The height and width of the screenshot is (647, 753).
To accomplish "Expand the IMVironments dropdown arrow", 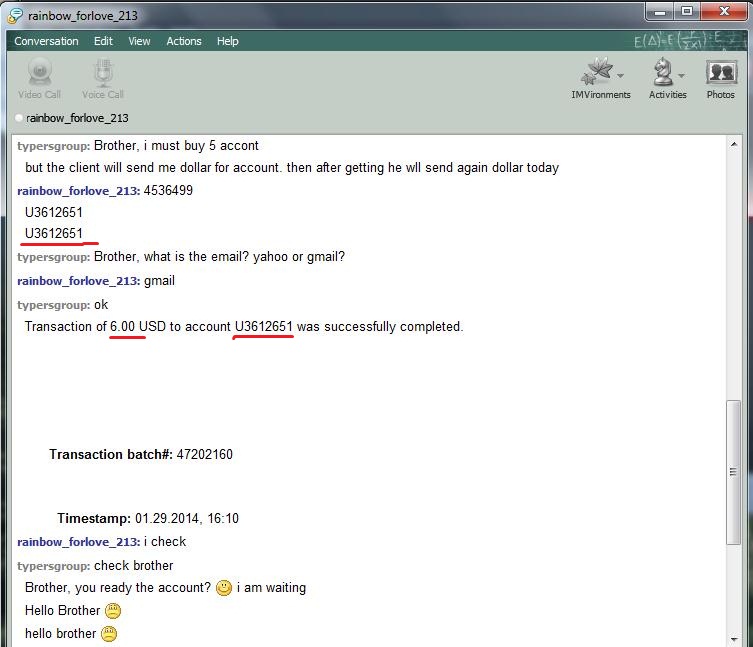I will [x=620, y=75].
